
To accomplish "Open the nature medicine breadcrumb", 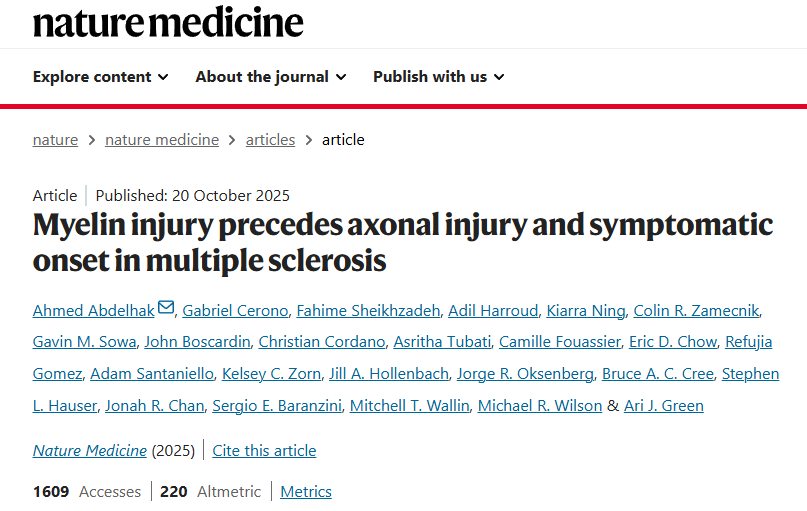I will 162,140.
